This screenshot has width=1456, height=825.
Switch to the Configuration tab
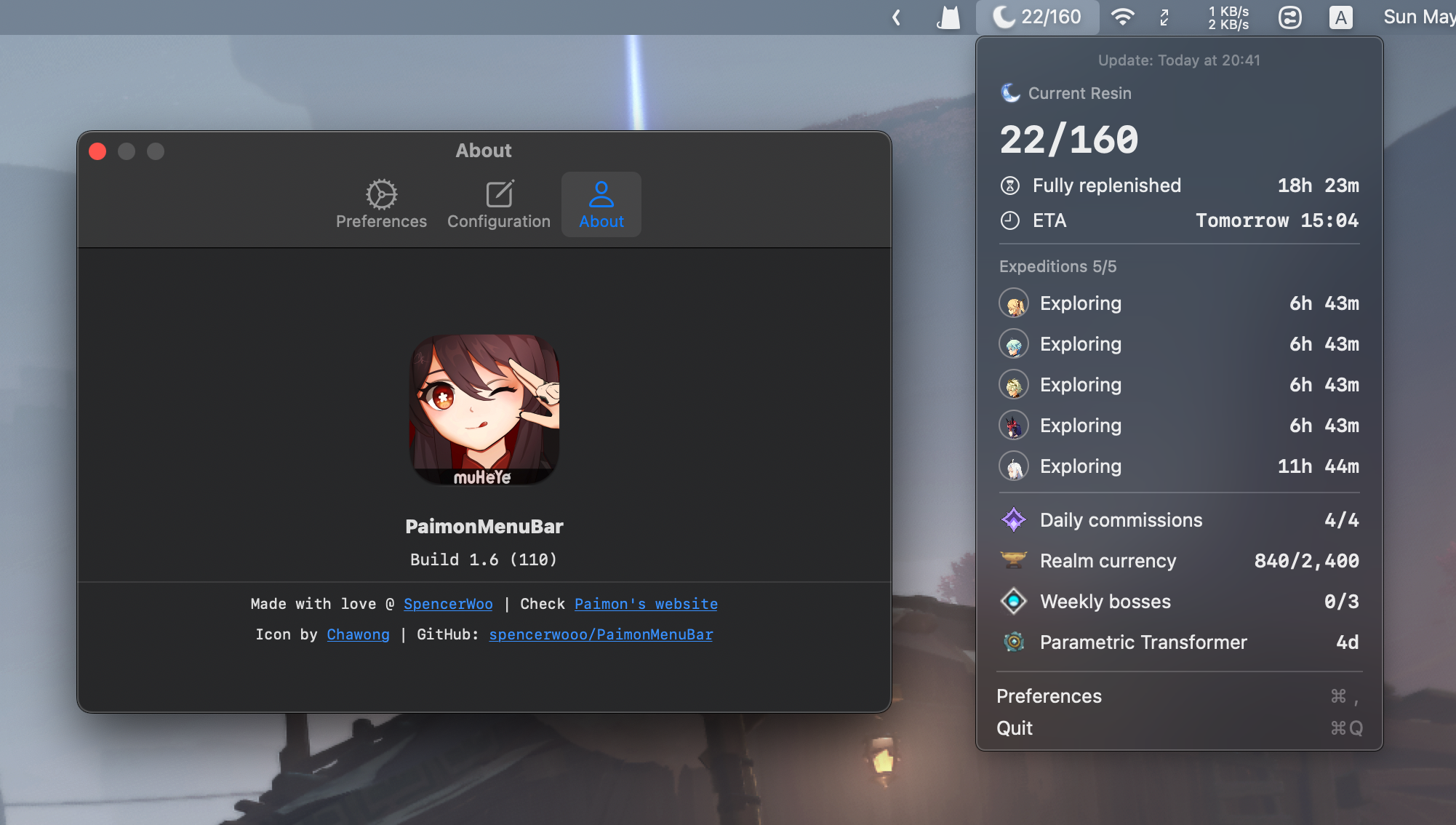[x=499, y=204]
